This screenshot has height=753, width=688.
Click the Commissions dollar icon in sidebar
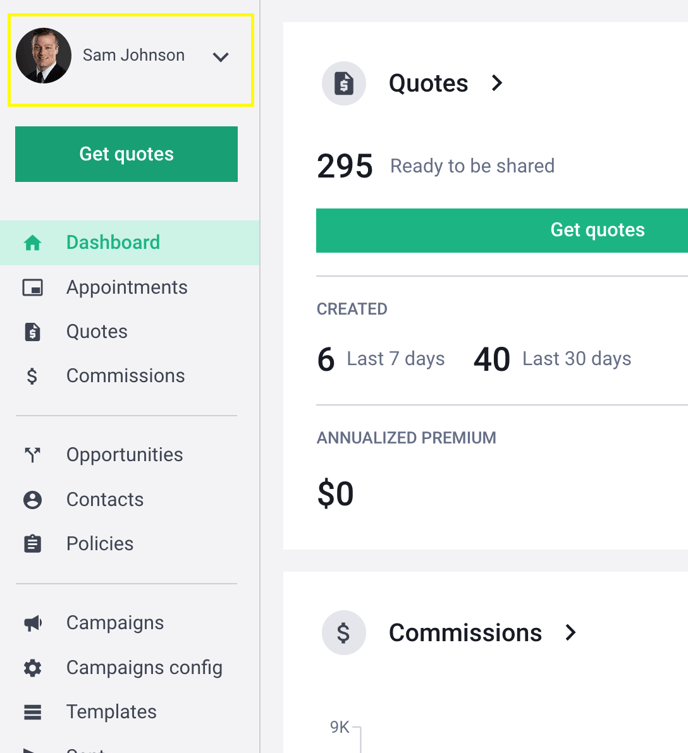(32, 376)
